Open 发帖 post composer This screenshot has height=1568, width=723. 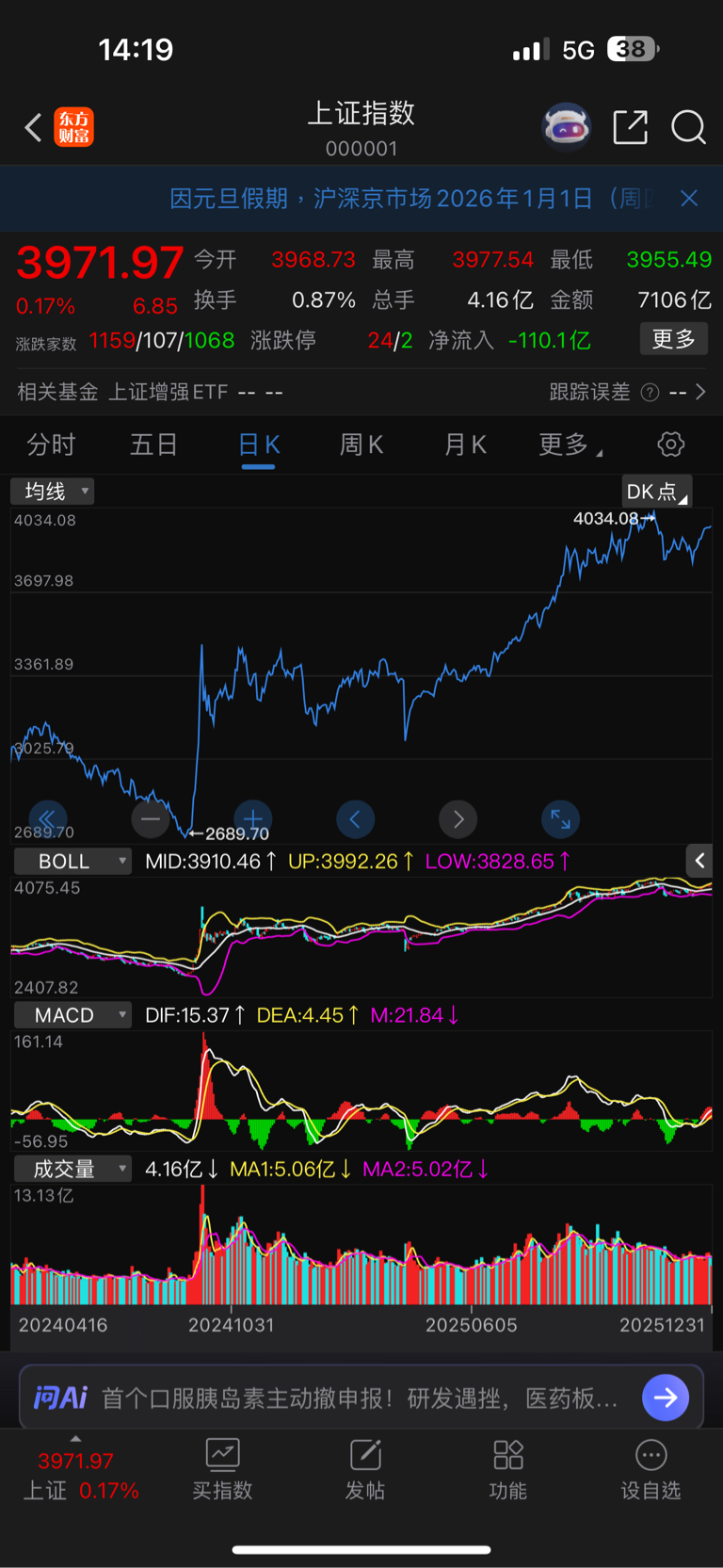tap(365, 1470)
